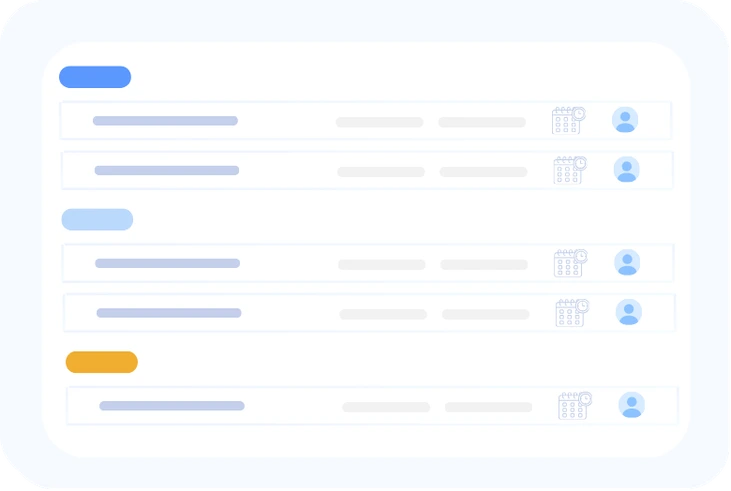Click the calendar icon in the first row
731x491 pixels.
(568, 121)
